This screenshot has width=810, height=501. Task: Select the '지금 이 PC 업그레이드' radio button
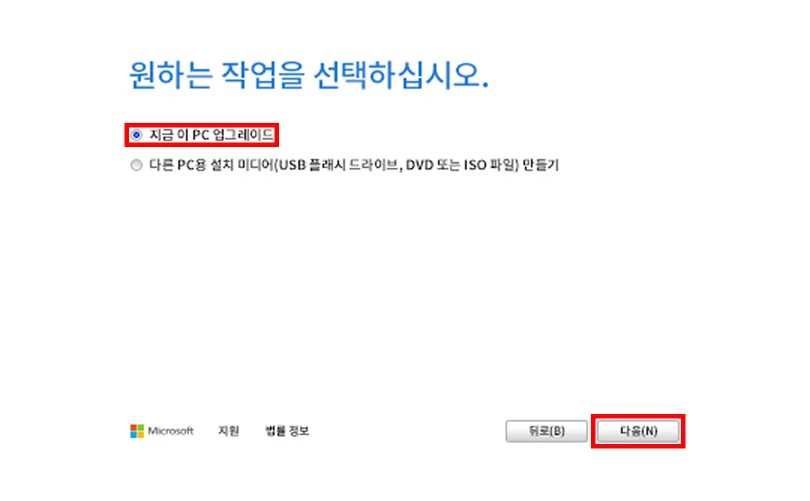(136, 135)
